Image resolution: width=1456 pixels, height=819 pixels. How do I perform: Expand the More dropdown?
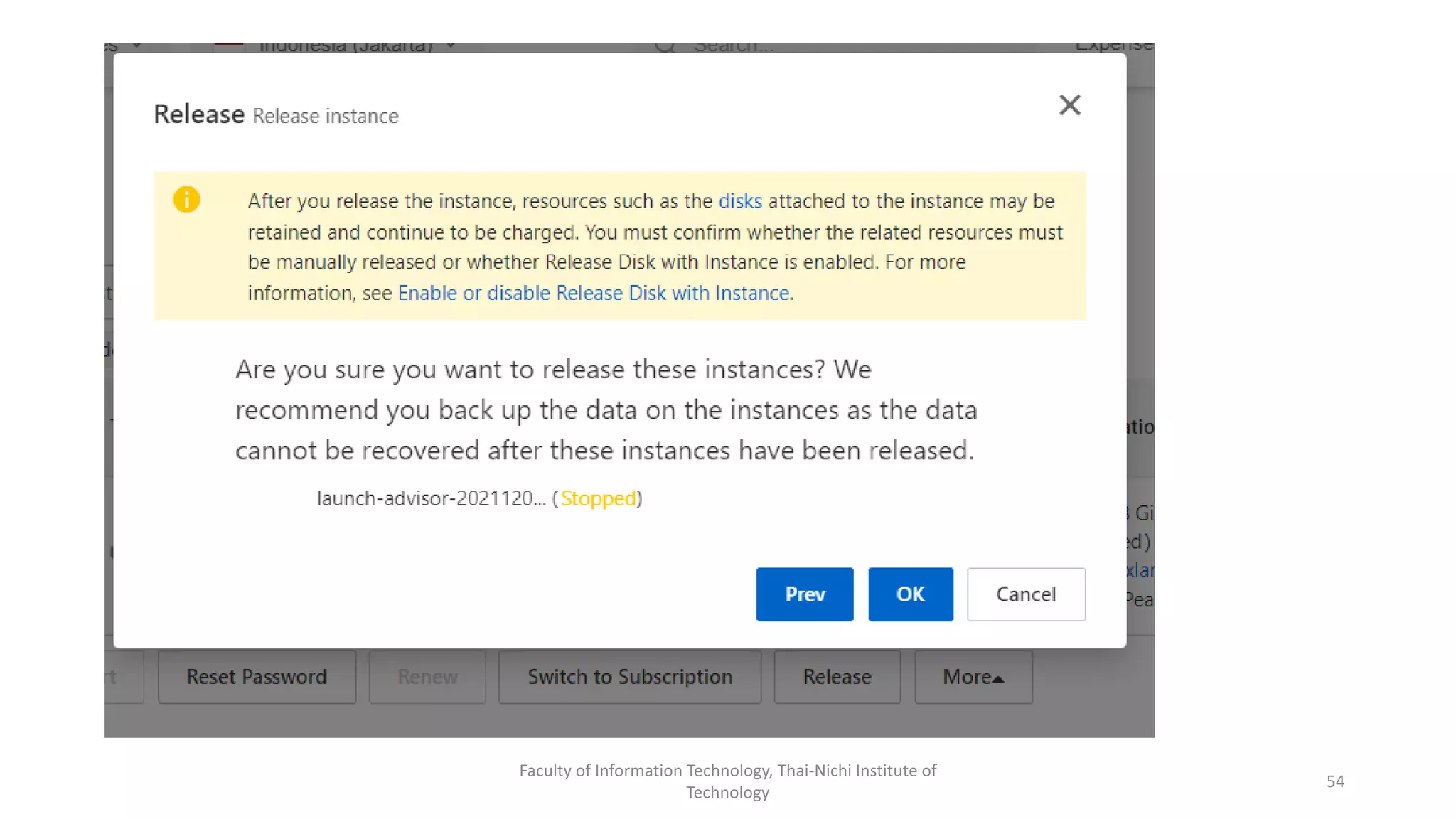967,677
